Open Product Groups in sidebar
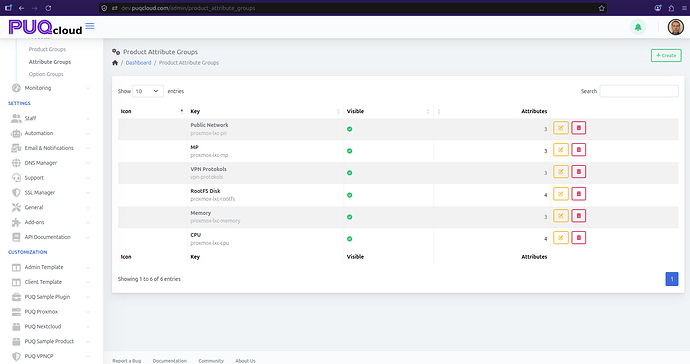Image resolution: width=690 pixels, height=364 pixels. pos(47,49)
